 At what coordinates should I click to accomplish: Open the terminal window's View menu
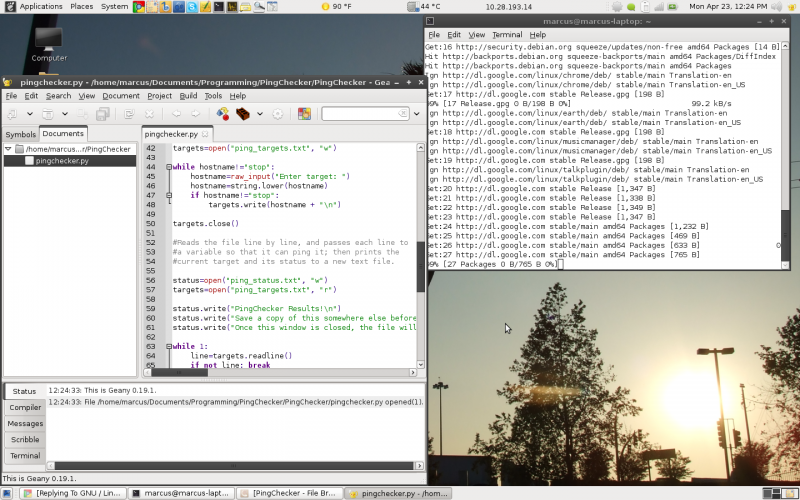pos(477,35)
